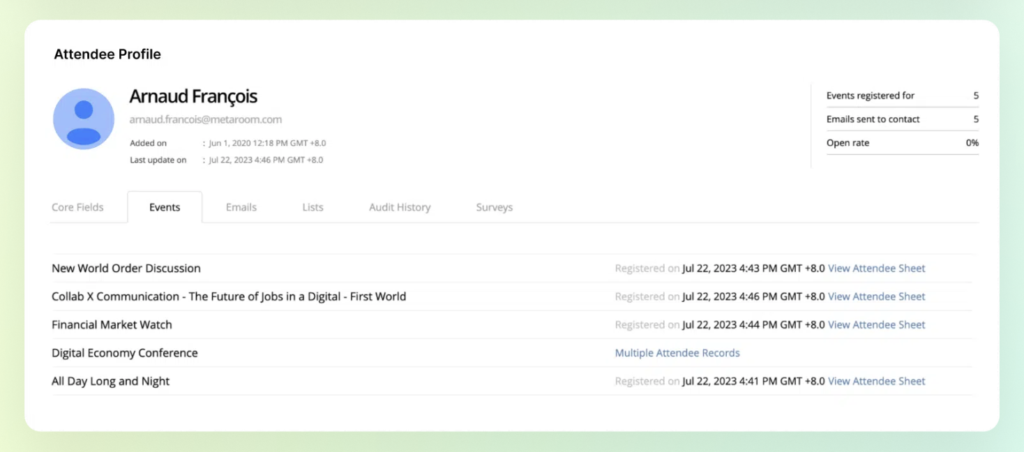View Attendee Sheet for Collab X Communication
The height and width of the screenshot is (452, 1024).
click(x=876, y=296)
